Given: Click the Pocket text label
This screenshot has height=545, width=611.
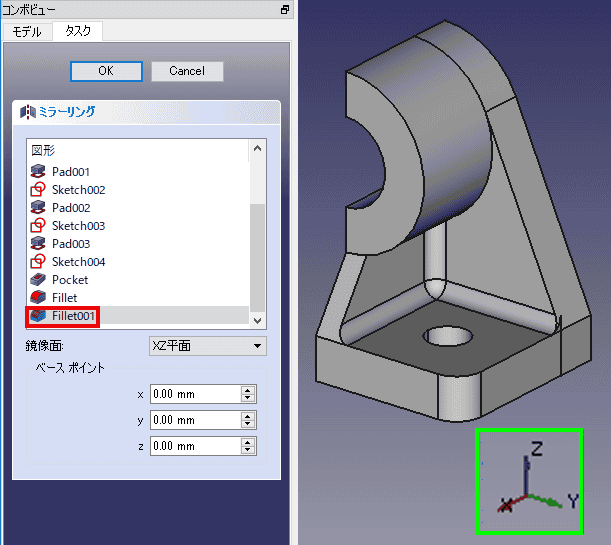Looking at the screenshot, I should pos(70,280).
